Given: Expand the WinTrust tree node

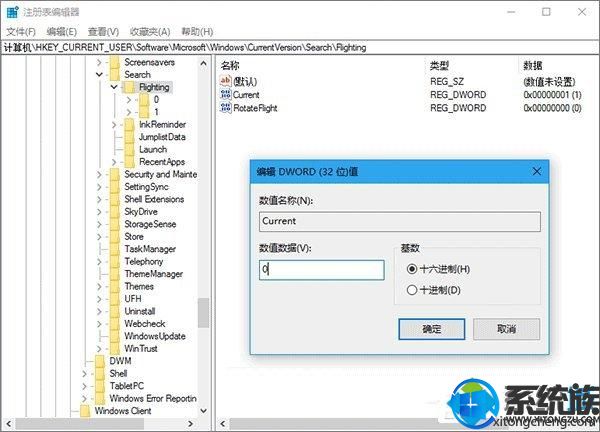Looking at the screenshot, I should click(99, 349).
